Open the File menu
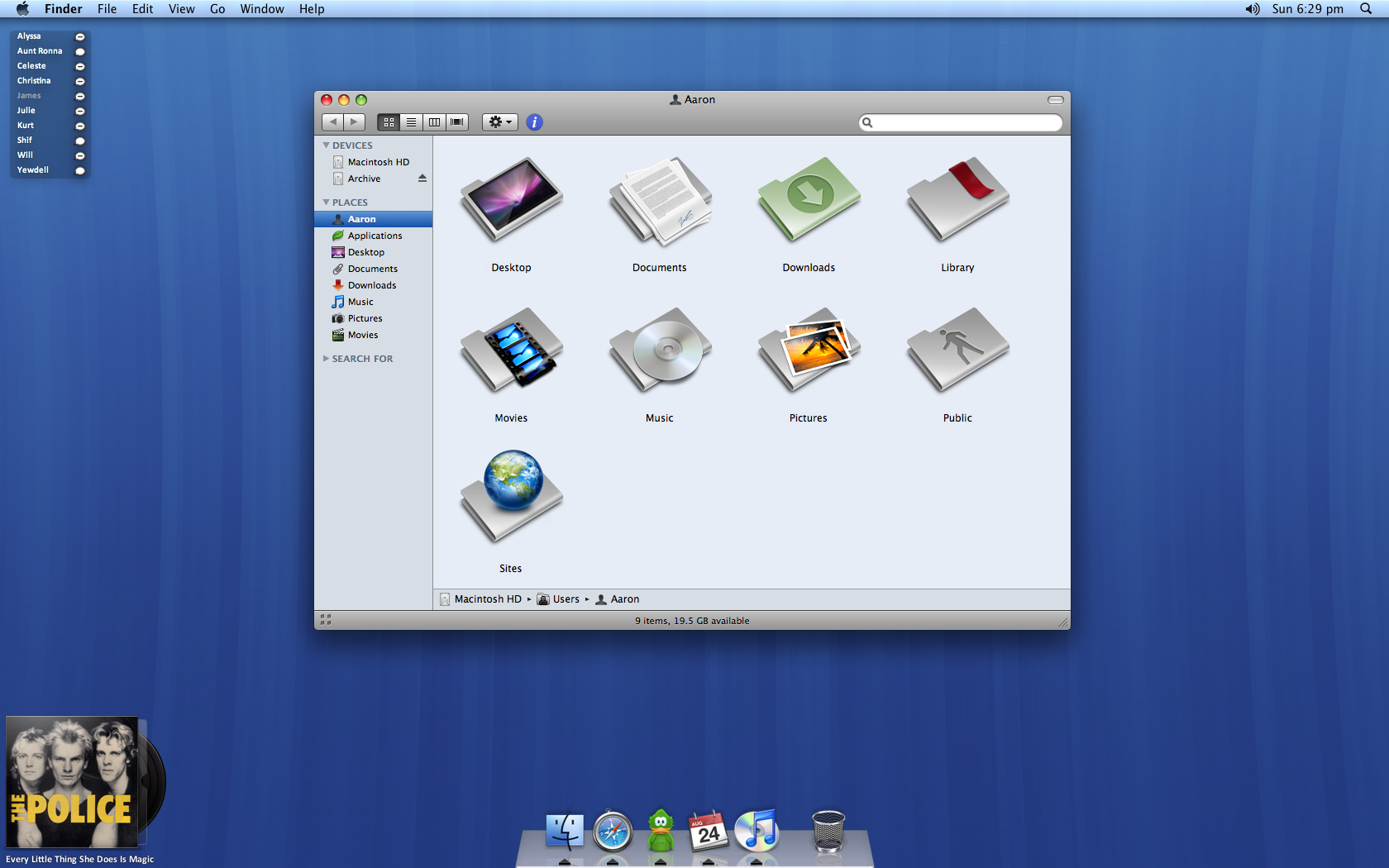The image size is (1389, 868). (107, 9)
